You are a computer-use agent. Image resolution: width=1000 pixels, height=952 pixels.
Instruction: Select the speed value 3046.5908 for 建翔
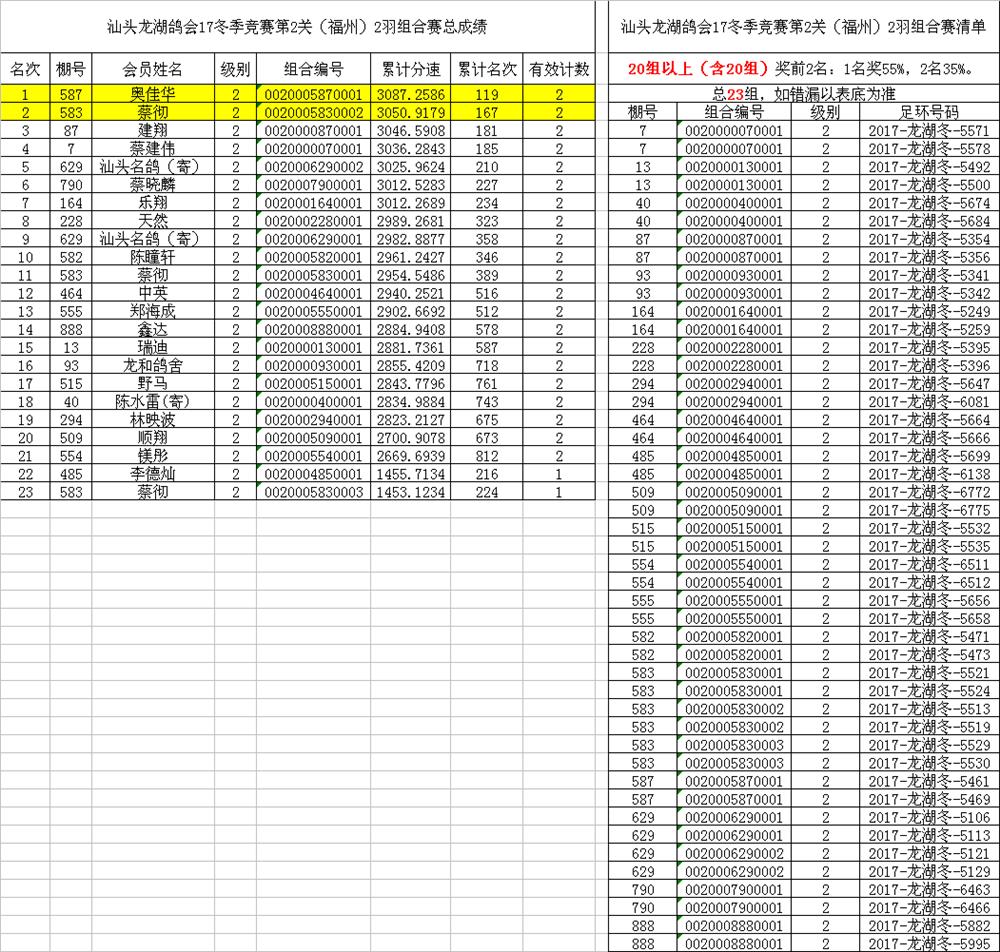click(x=410, y=130)
